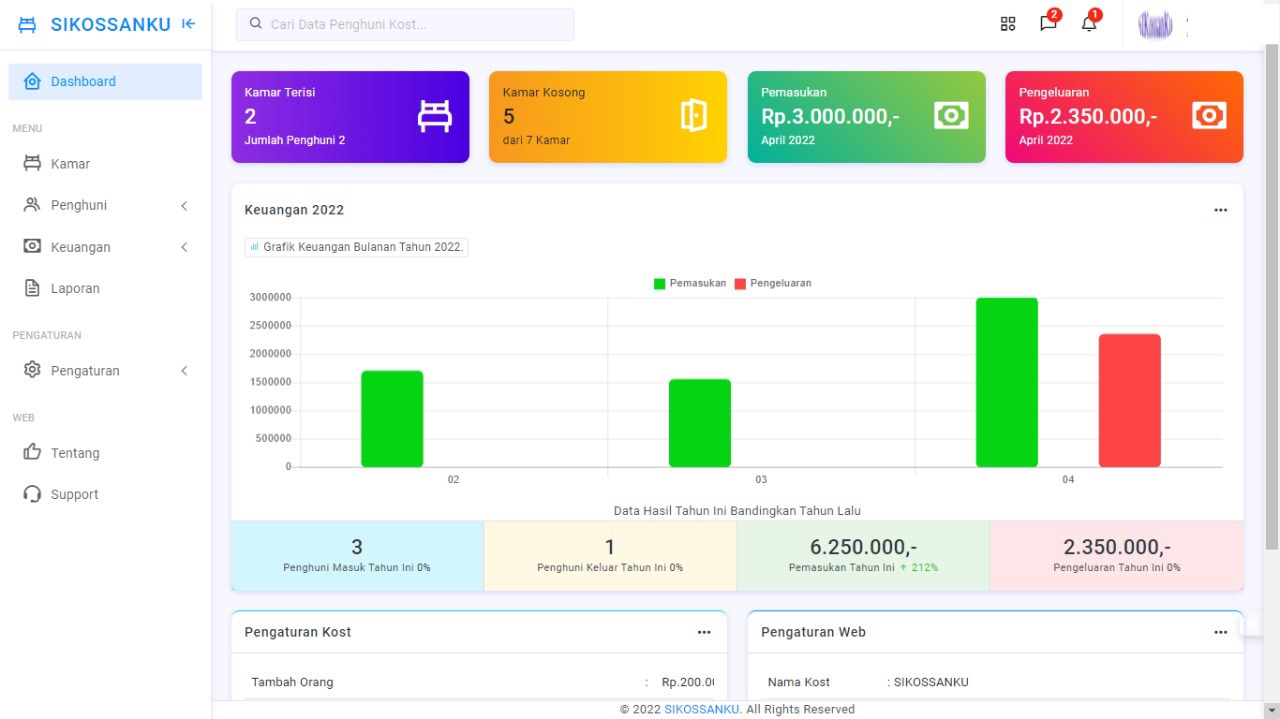The image size is (1280, 719).
Task: Open the notification bell with badge 1
Action: [1088, 22]
